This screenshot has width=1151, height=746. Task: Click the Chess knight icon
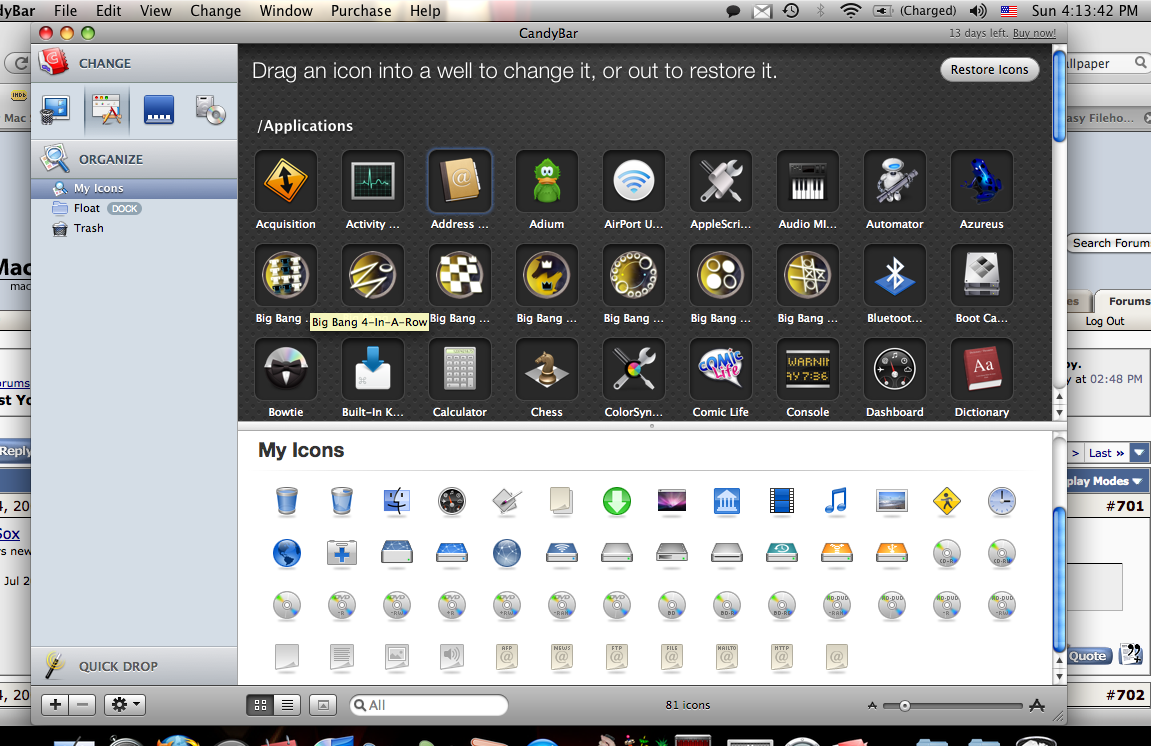click(547, 369)
